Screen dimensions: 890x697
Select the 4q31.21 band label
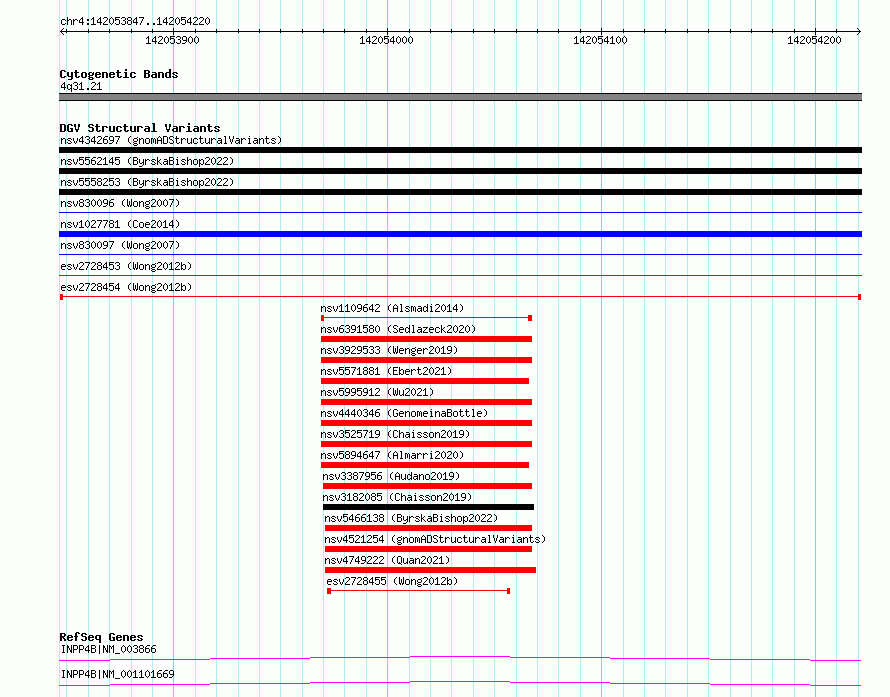point(81,86)
